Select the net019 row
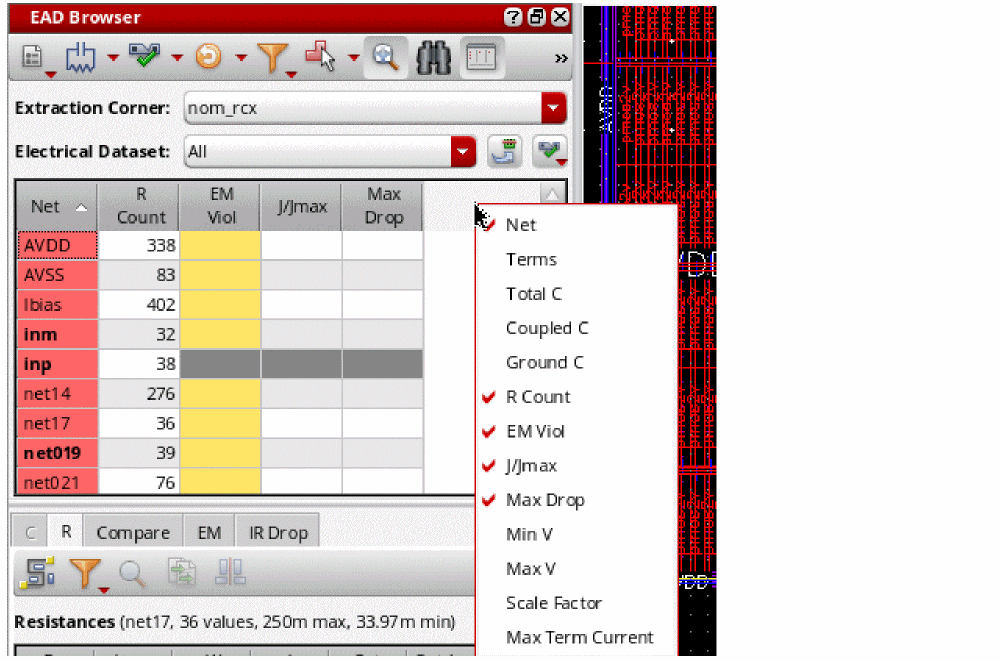The height and width of the screenshot is (661, 1001). [57, 453]
